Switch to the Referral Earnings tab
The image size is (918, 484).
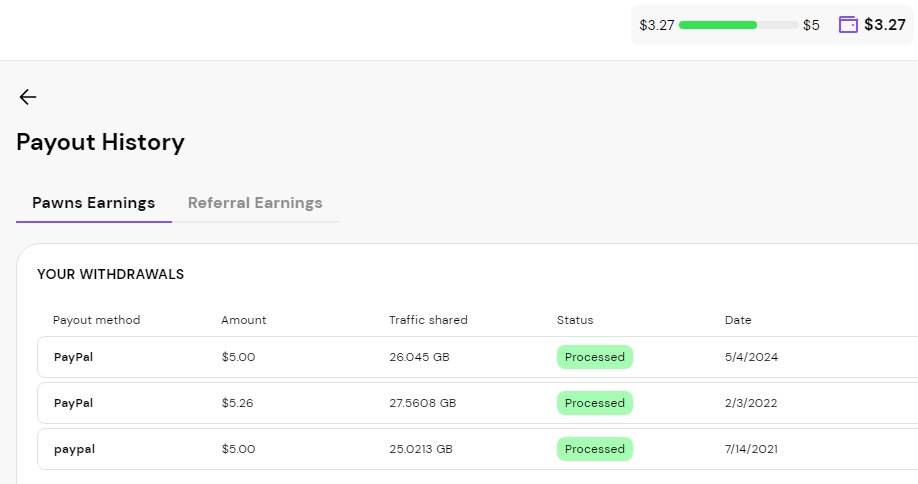(255, 203)
